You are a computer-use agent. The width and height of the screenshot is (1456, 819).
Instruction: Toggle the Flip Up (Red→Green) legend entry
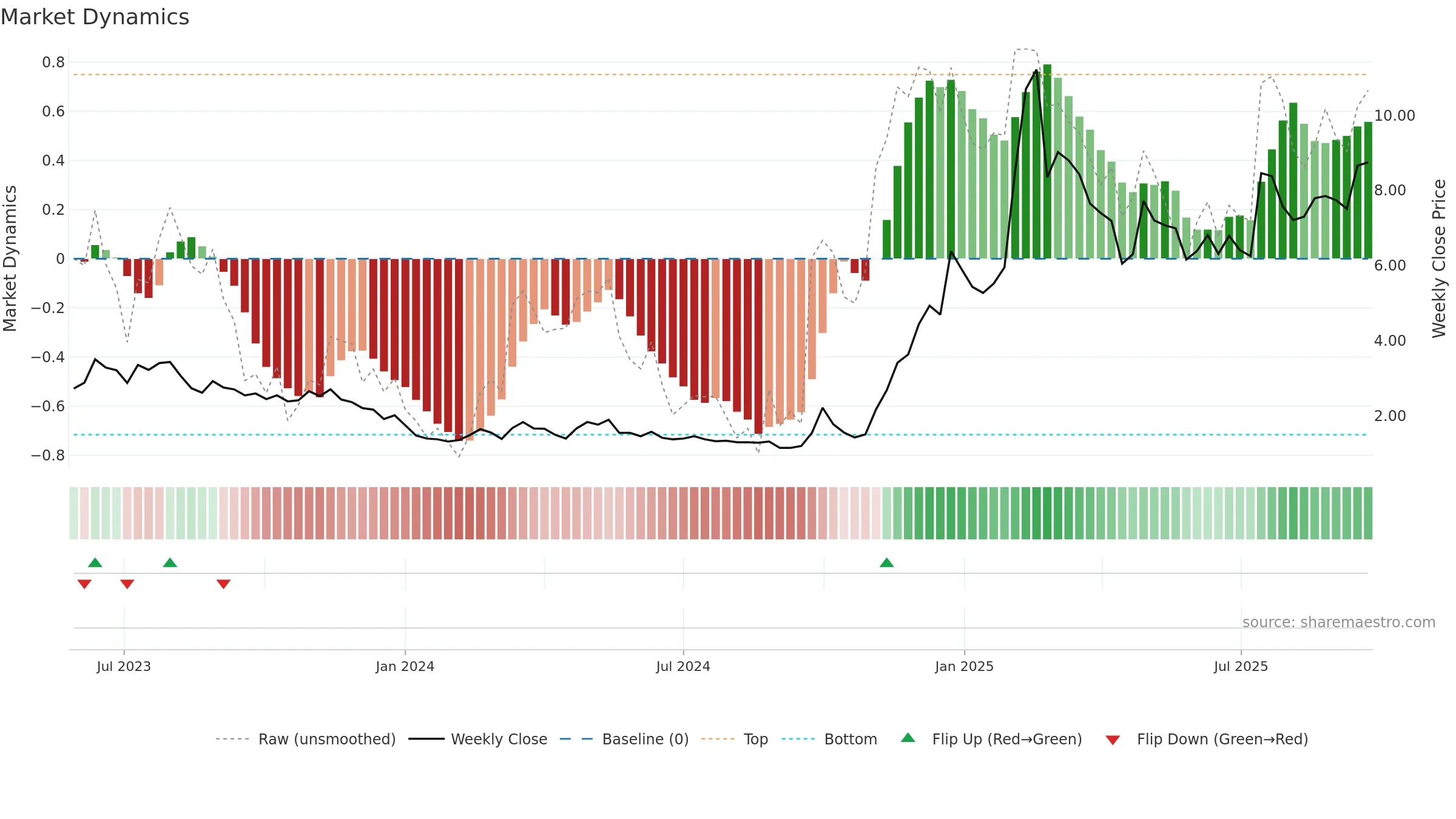coord(991,739)
